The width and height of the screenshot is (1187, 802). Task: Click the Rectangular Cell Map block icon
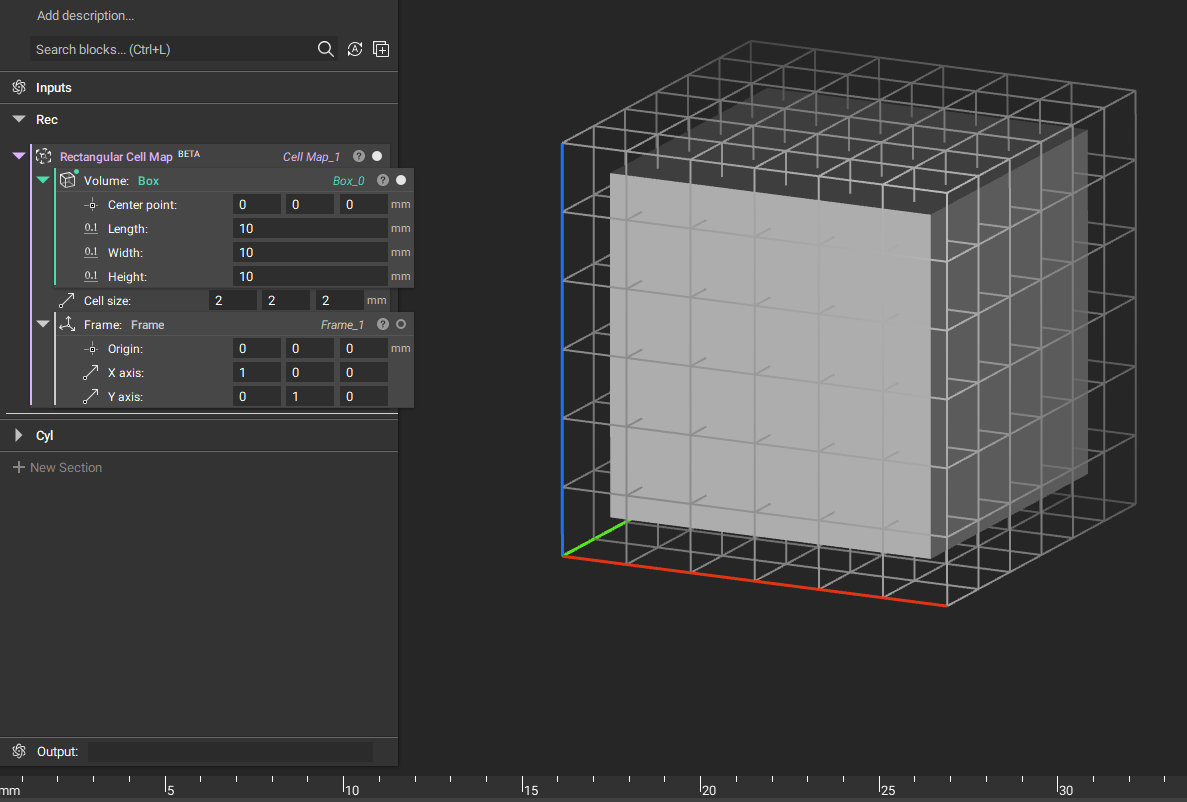pyautogui.click(x=44, y=156)
